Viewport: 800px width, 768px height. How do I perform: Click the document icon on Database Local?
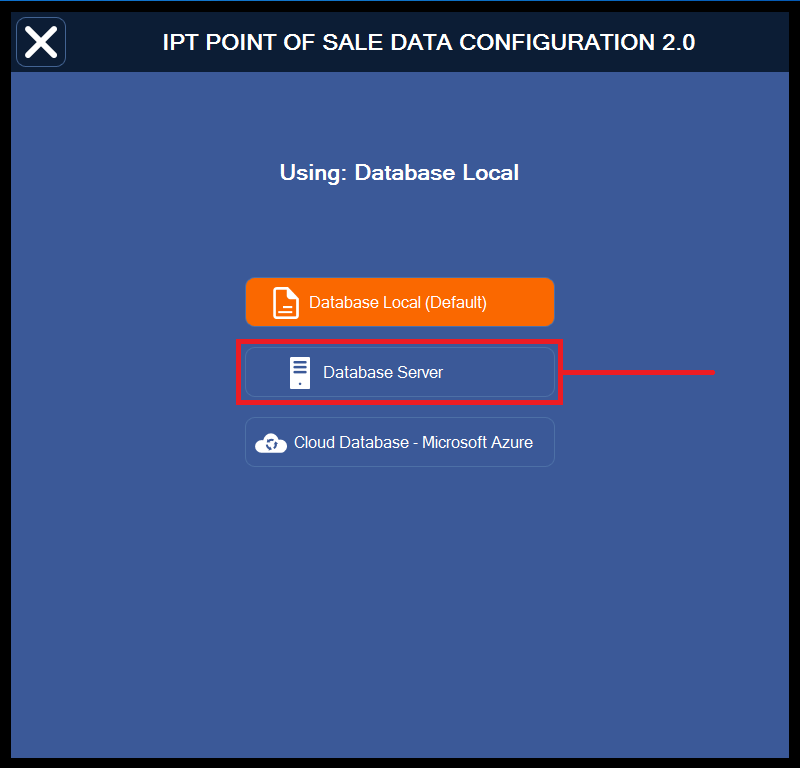coord(286,303)
